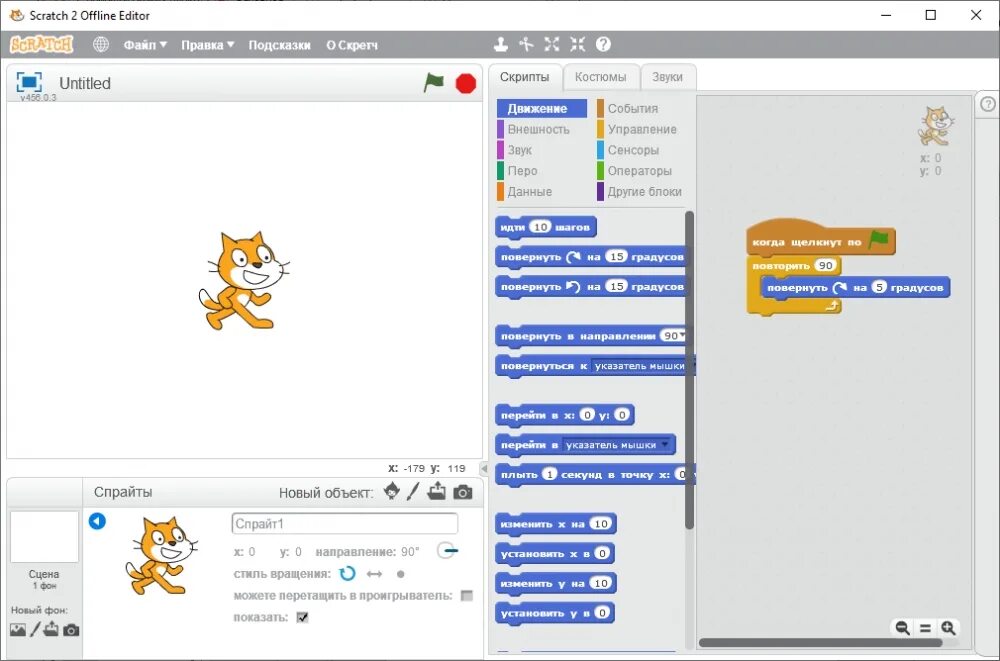The width and height of the screenshot is (1000, 661).
Task: Switch stage to full screen mode
Action: click(x=29, y=82)
